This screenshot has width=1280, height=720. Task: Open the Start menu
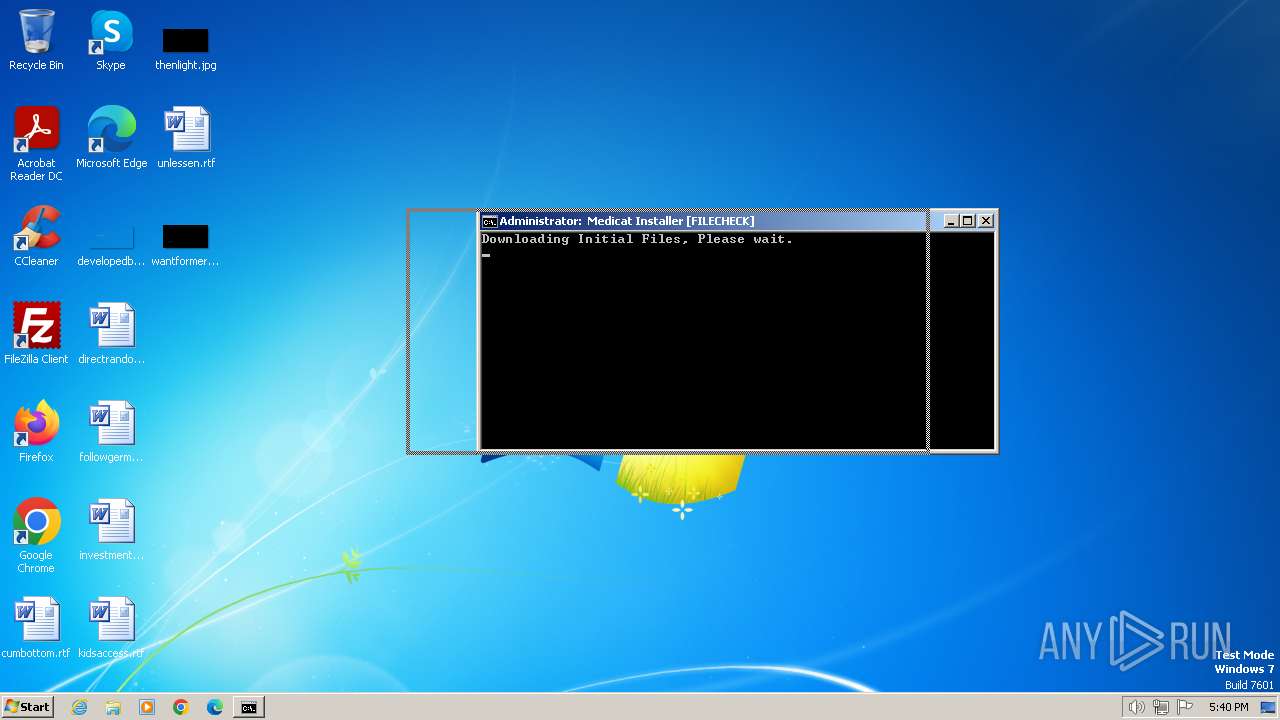point(27,707)
